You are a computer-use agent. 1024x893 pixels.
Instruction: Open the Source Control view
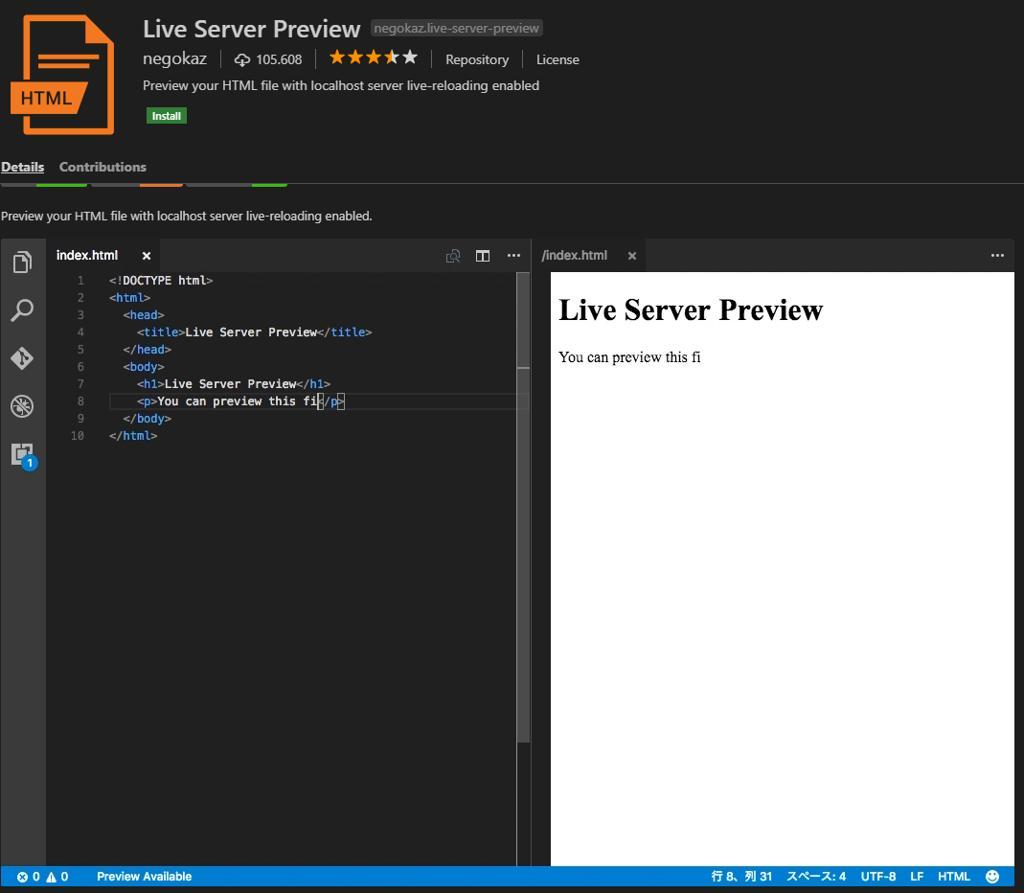click(x=22, y=358)
